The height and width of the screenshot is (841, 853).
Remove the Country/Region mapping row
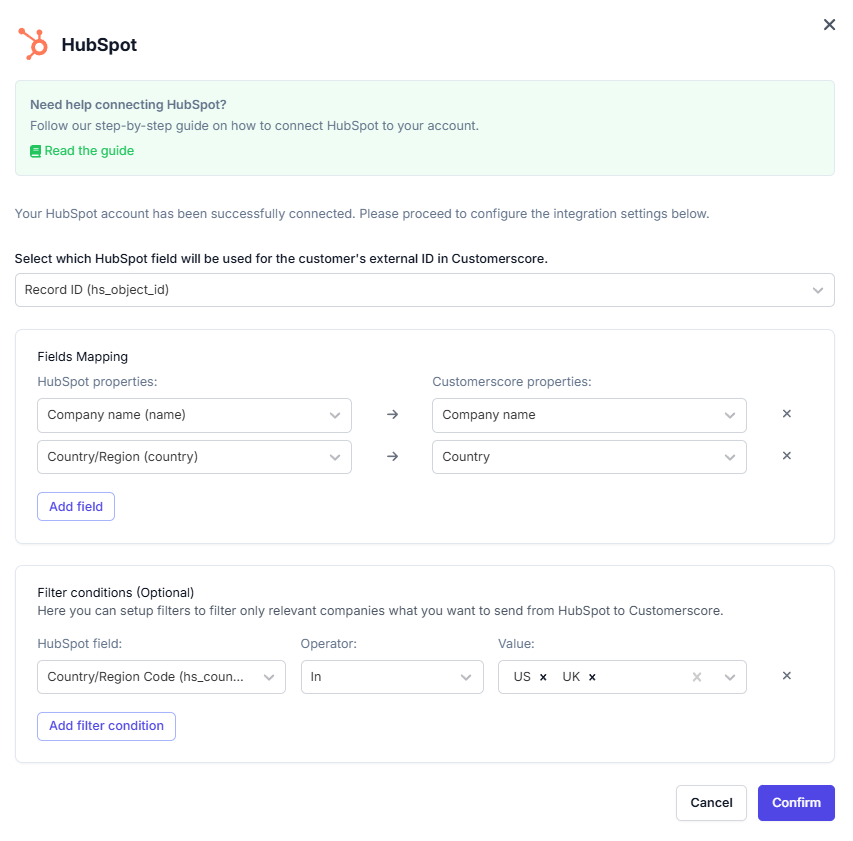(786, 455)
